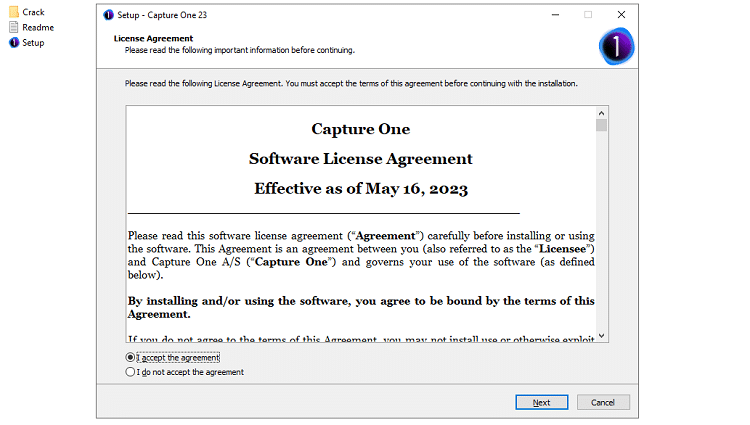Click the large Capture One logo in header
Image resolution: width=750 pixels, height=425 pixels.
point(616,46)
